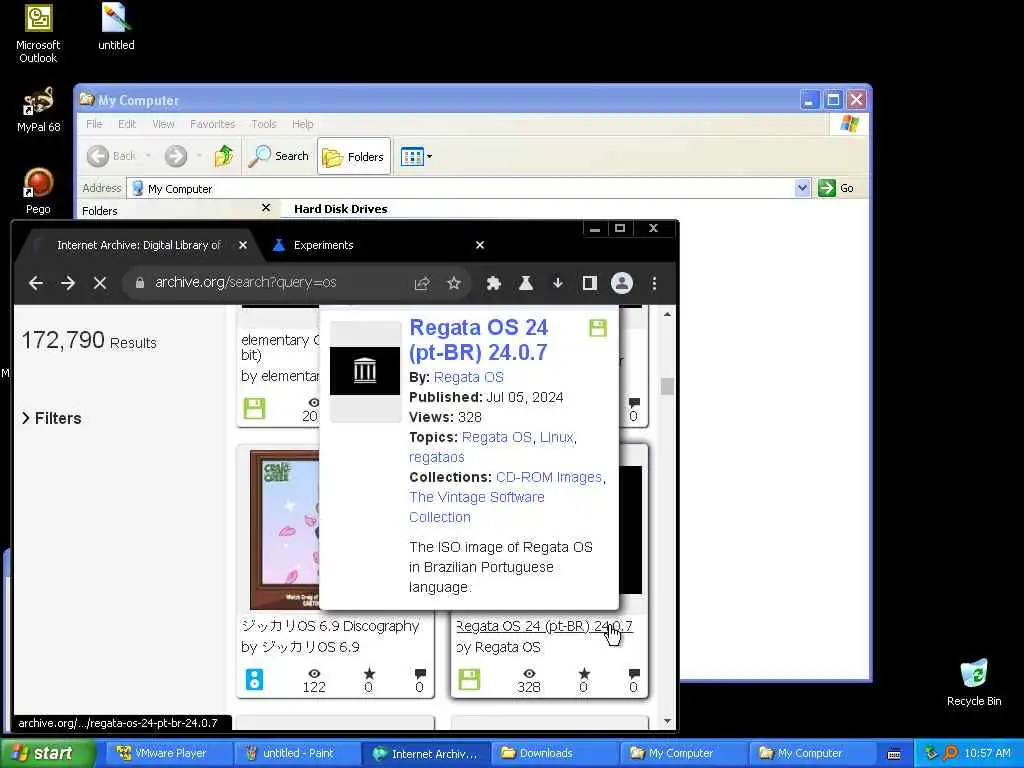The width and height of the screenshot is (1024, 768).
Task: Open the Views dropdown in My Computer
Action: 416,157
